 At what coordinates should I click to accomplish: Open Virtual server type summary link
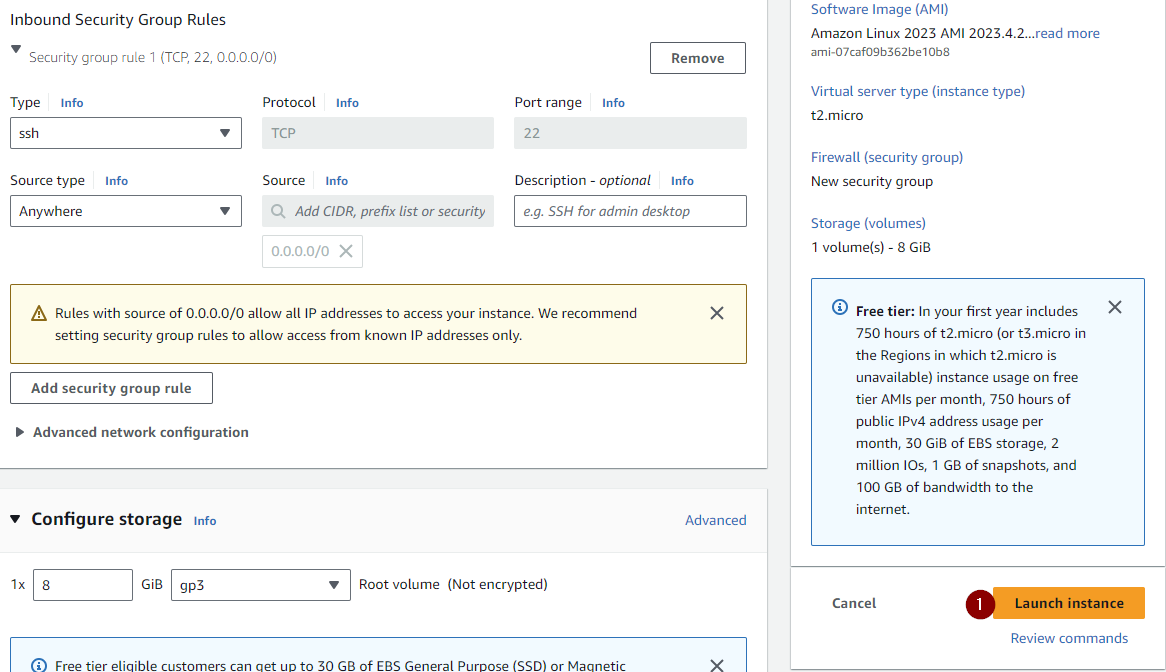918,91
